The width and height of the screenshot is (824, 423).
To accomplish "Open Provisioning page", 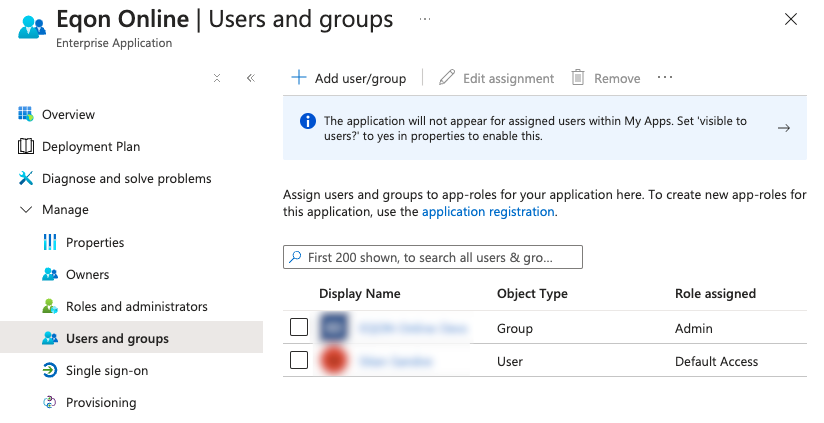I will [101, 403].
